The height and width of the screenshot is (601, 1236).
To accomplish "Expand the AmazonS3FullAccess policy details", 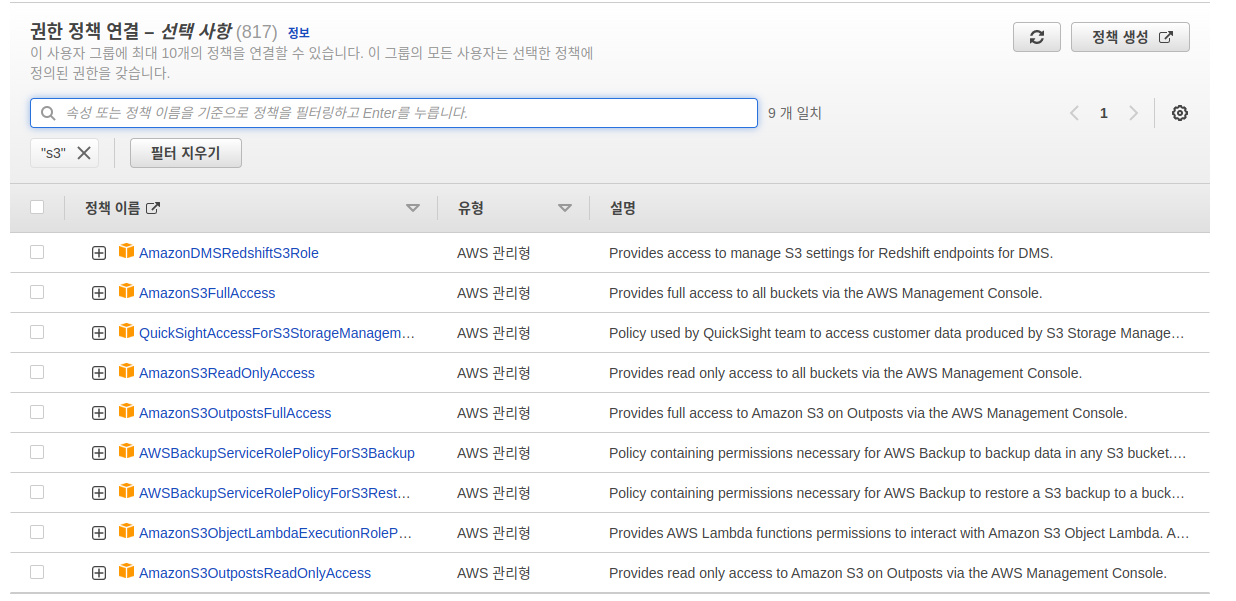I will pyautogui.click(x=99, y=293).
